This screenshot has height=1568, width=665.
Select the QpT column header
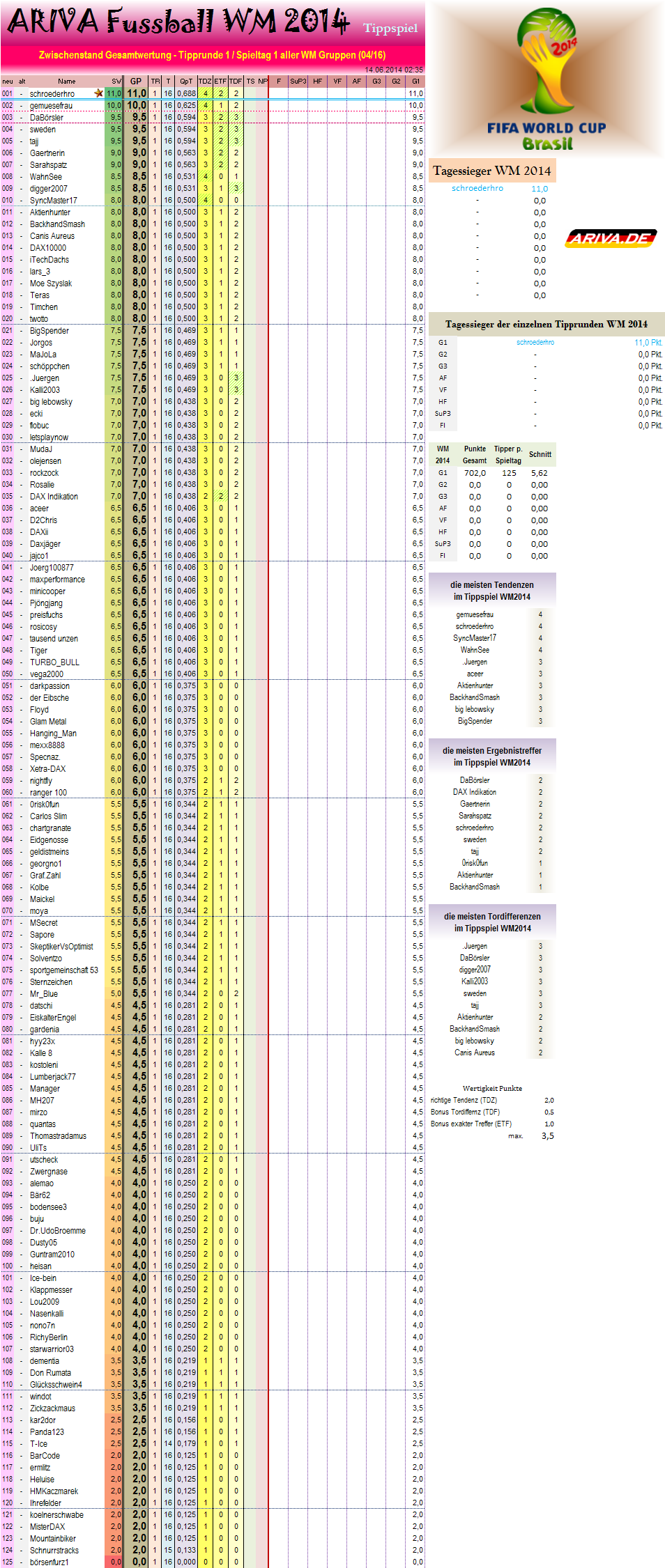pyautogui.click(x=186, y=81)
